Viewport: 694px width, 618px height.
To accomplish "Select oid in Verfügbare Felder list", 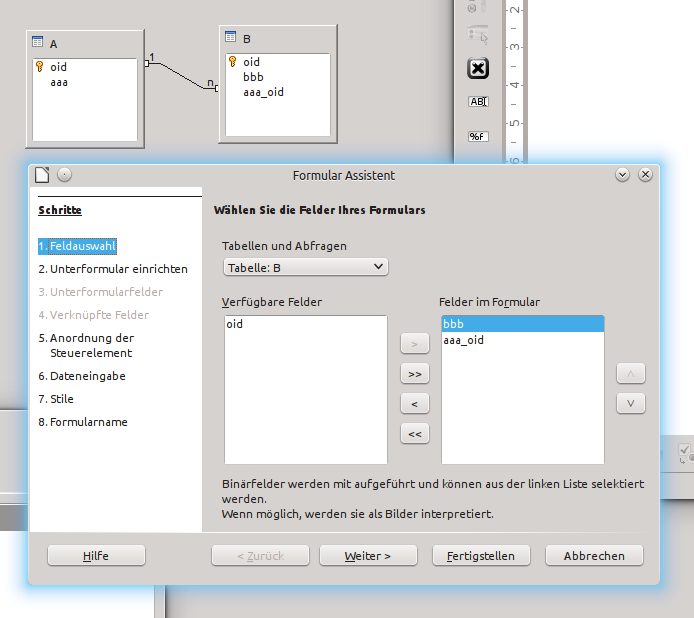I will (x=306, y=324).
